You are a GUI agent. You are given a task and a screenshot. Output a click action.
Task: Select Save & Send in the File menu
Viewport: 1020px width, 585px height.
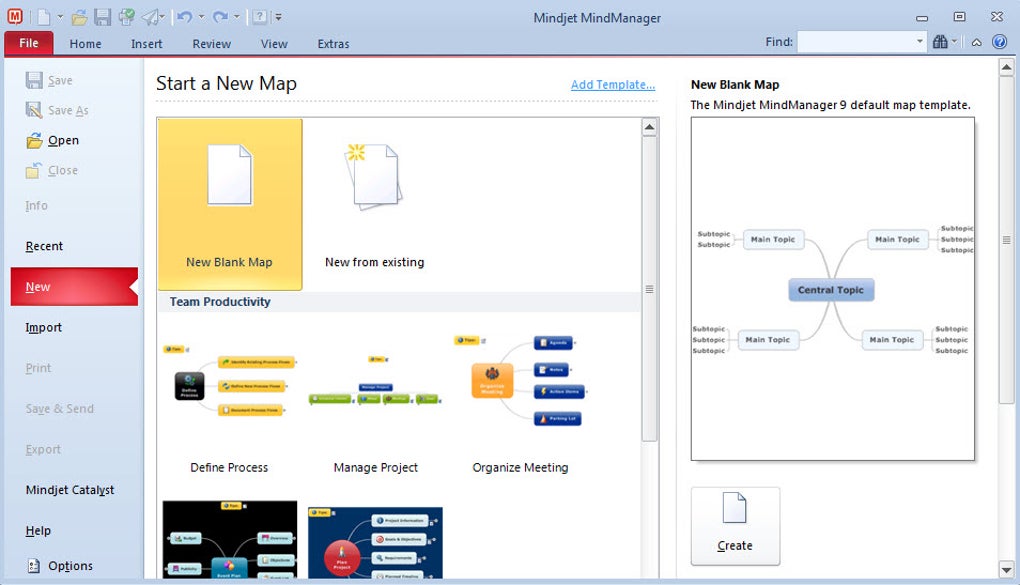coord(60,409)
